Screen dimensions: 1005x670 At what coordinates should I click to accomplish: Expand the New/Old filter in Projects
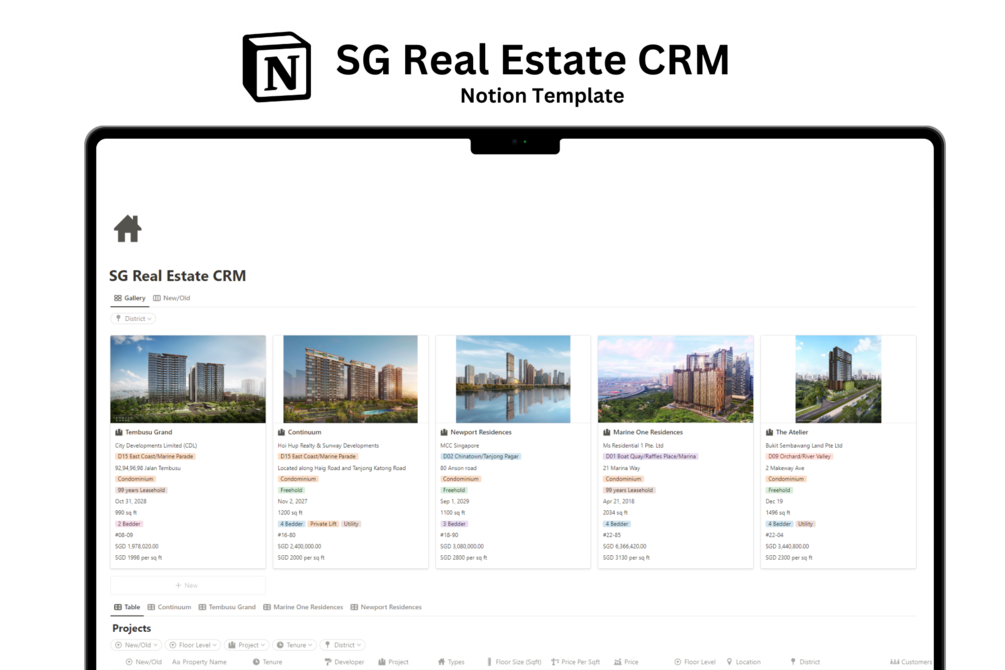136,645
